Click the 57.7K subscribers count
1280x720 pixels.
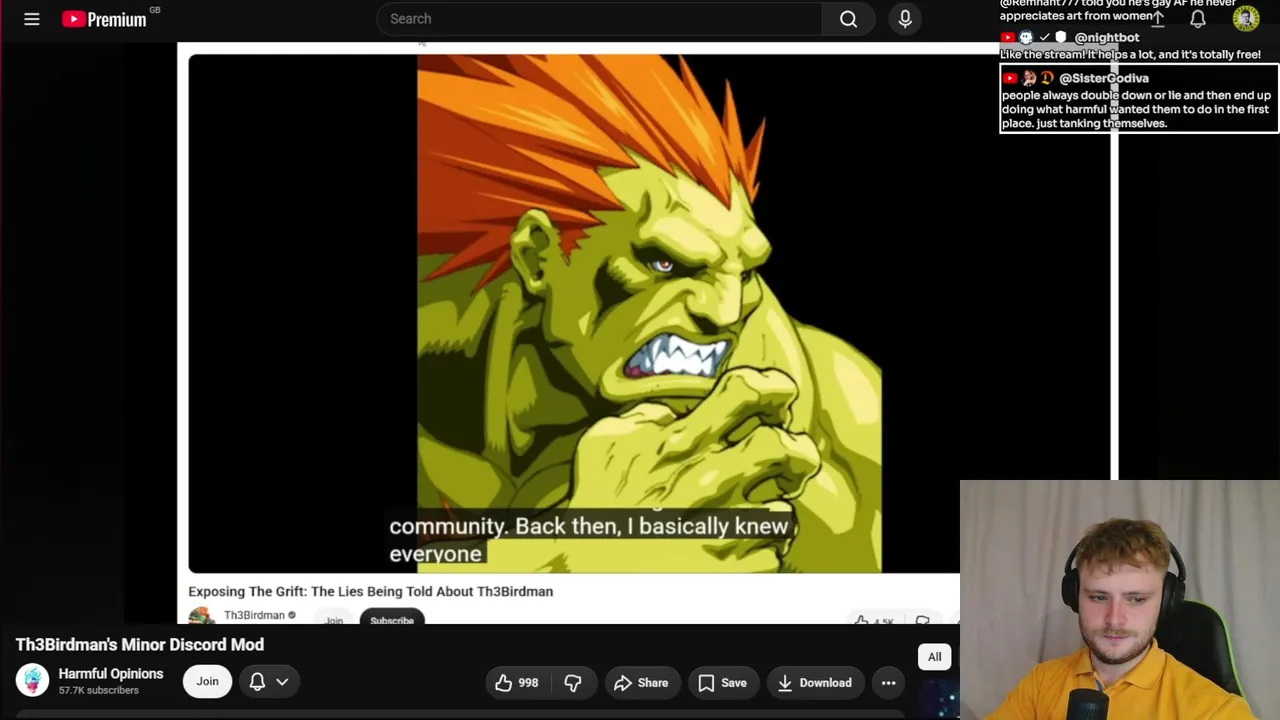point(98,691)
